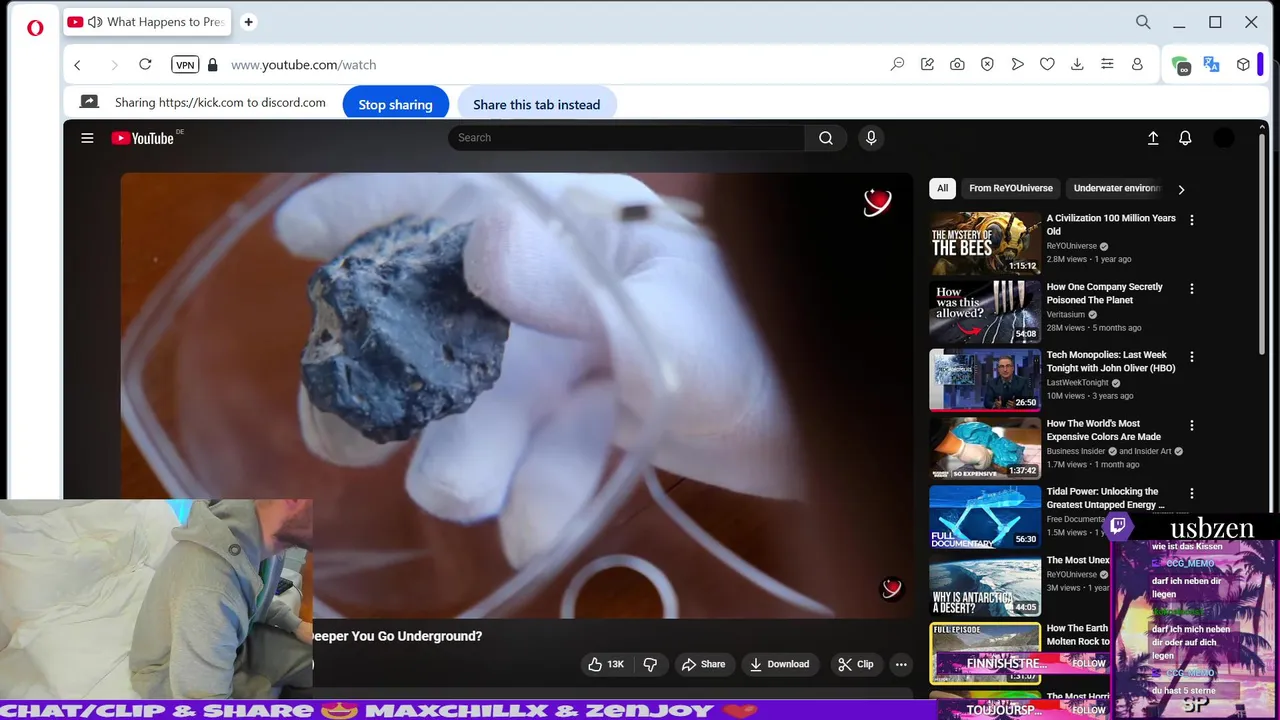The height and width of the screenshot is (720, 1280).
Task: Select the All filter chip
Action: coord(942,188)
